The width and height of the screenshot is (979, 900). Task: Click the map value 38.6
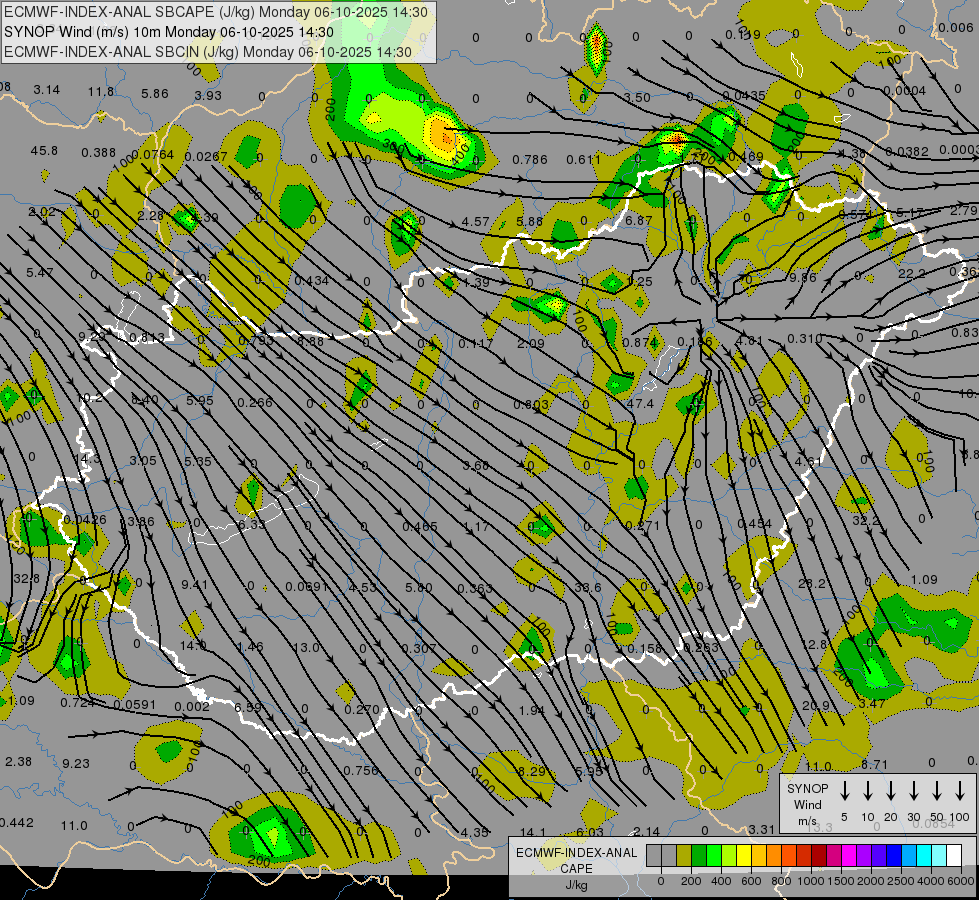[x=588, y=588]
